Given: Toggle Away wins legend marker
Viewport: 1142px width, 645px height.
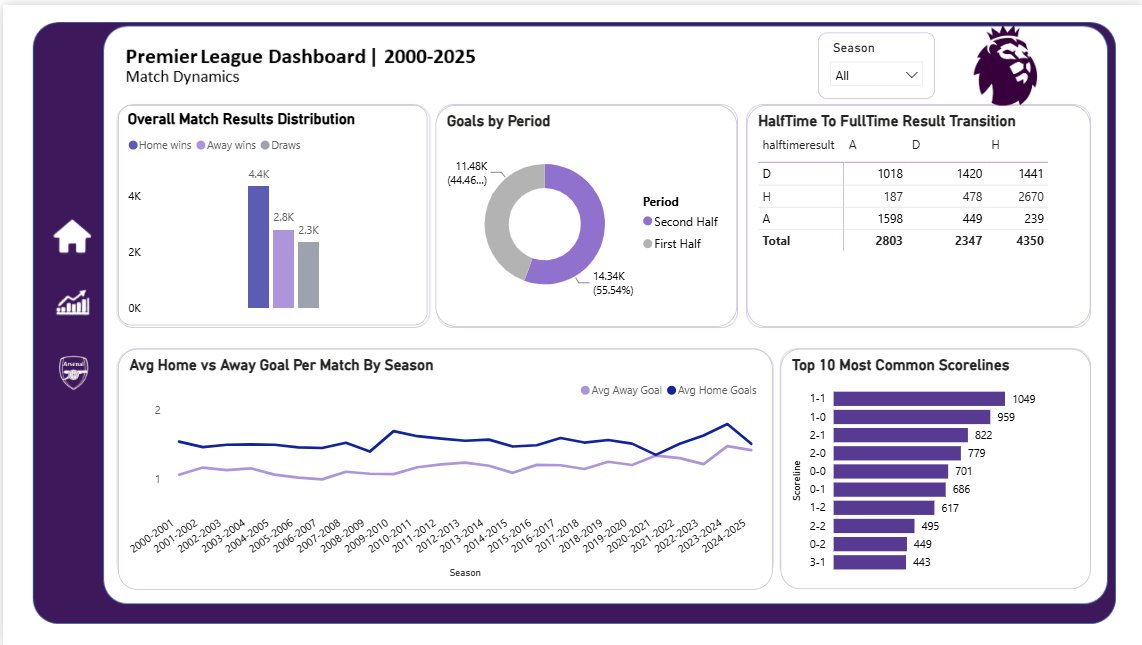Looking at the screenshot, I should [201, 145].
